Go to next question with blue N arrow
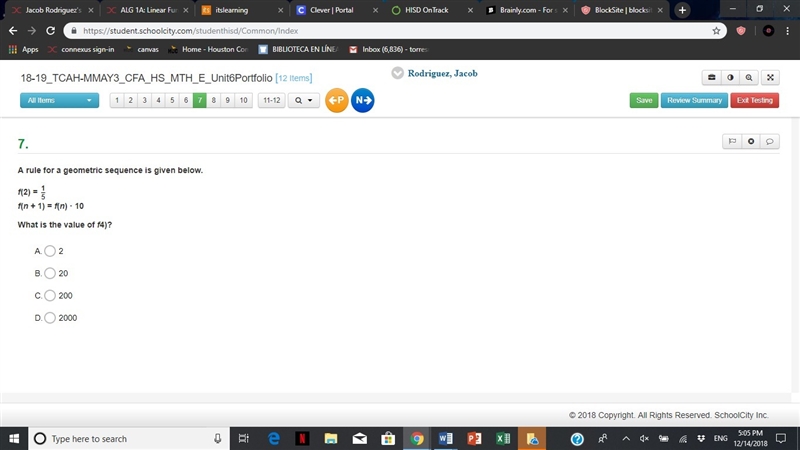 click(362, 100)
